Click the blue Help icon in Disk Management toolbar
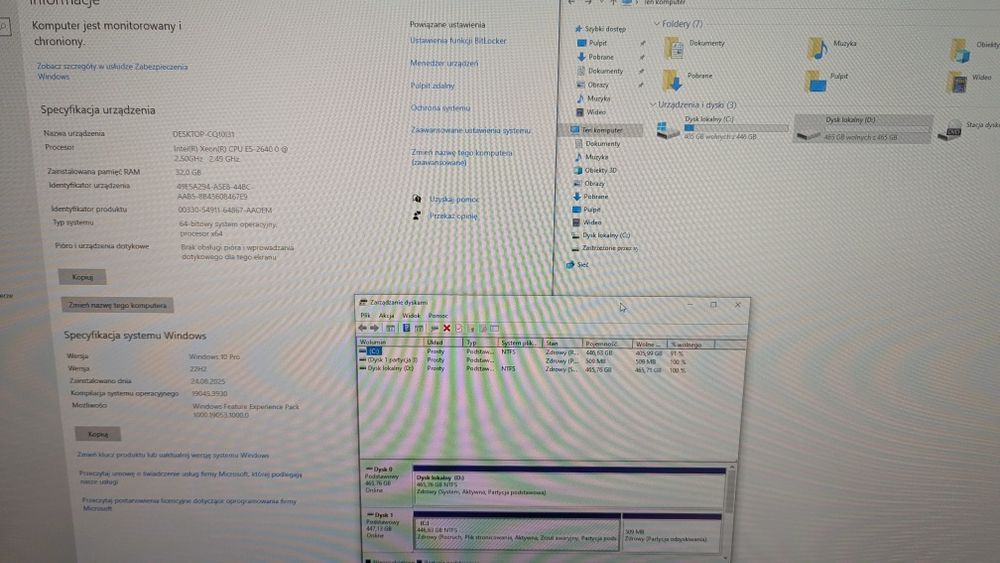 click(x=406, y=328)
